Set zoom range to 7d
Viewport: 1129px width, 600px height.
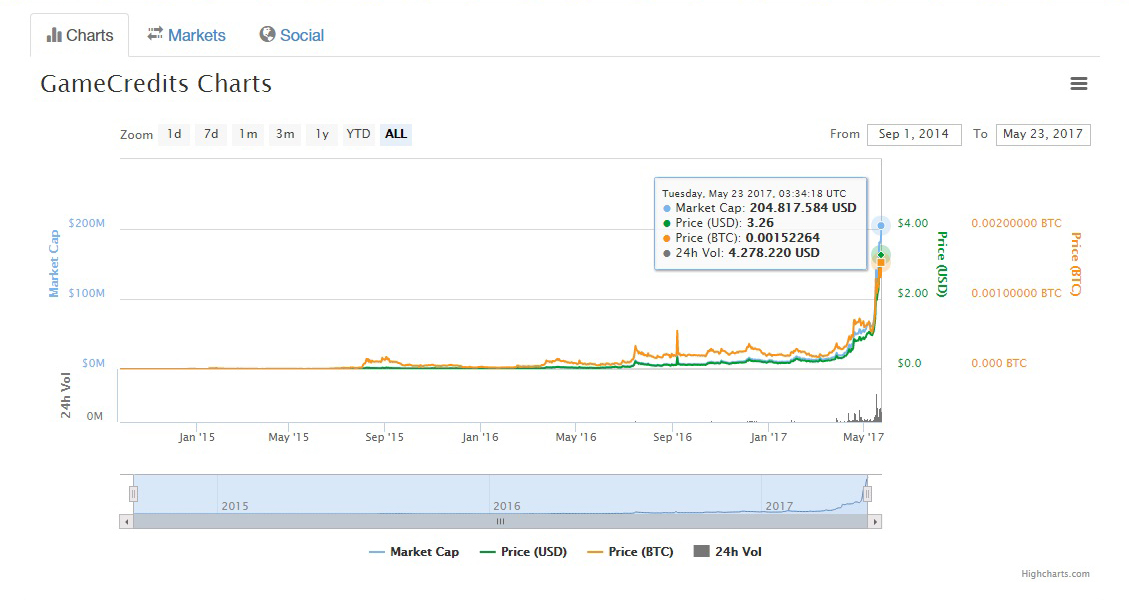coord(211,134)
